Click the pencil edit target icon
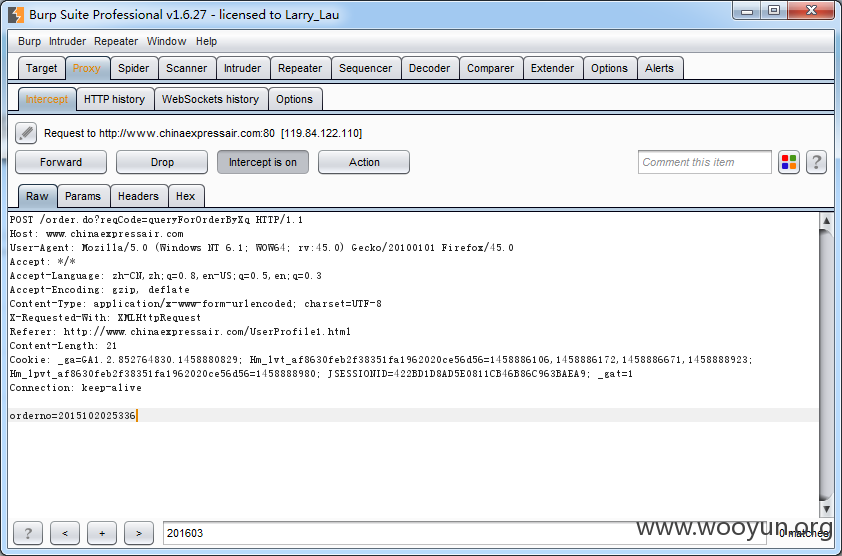Image resolution: width=842 pixels, height=556 pixels. 26,133
